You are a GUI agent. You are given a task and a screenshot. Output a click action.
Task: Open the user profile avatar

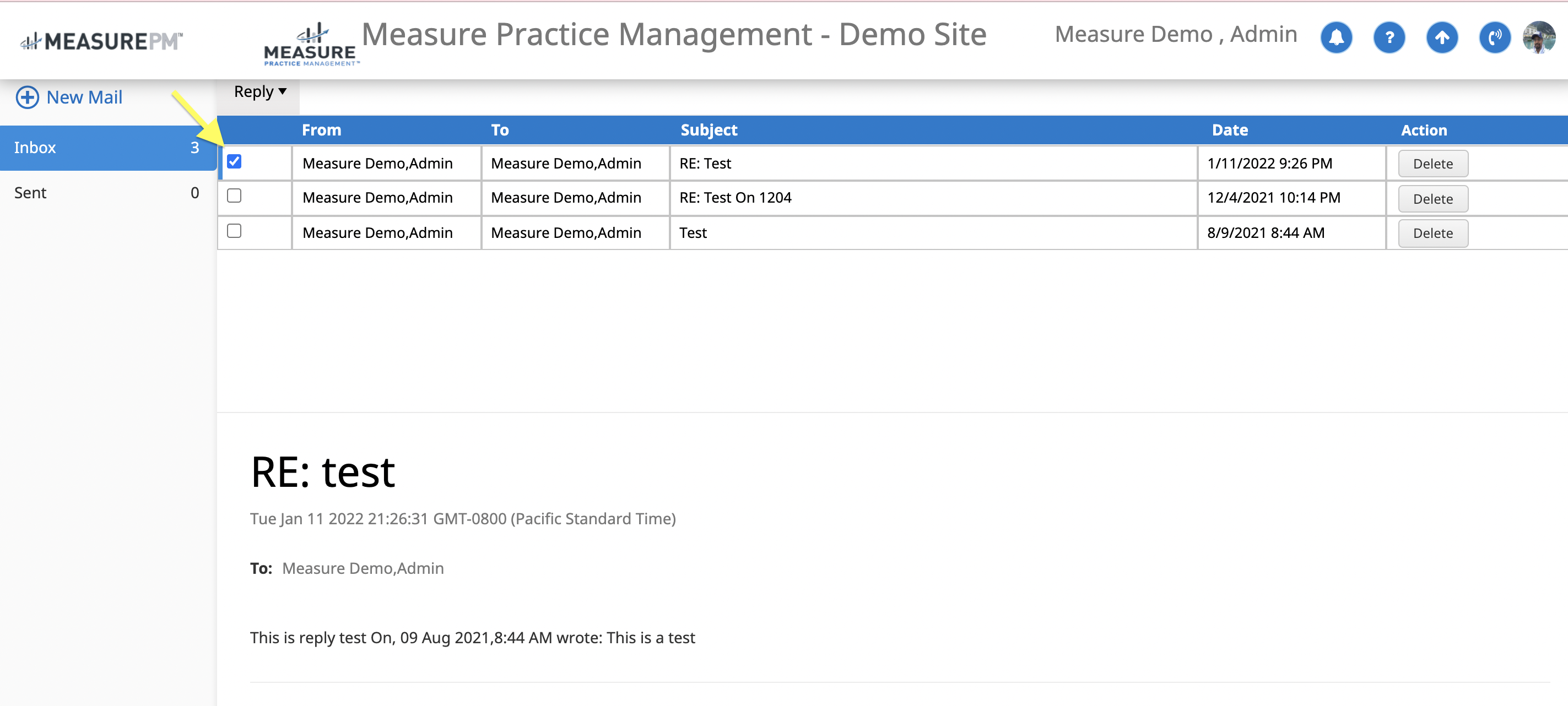tap(1539, 38)
